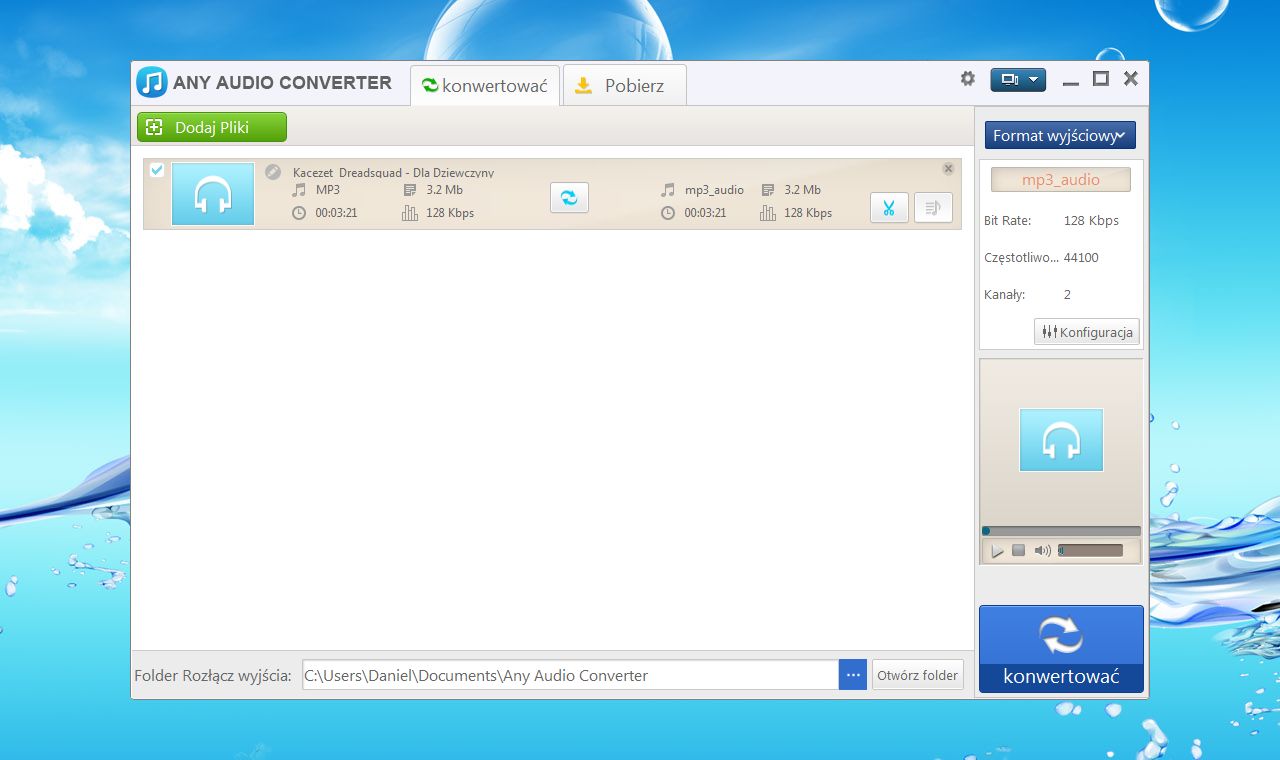Adjust the volume slider
This screenshot has height=760, width=1280.
pos(1090,550)
